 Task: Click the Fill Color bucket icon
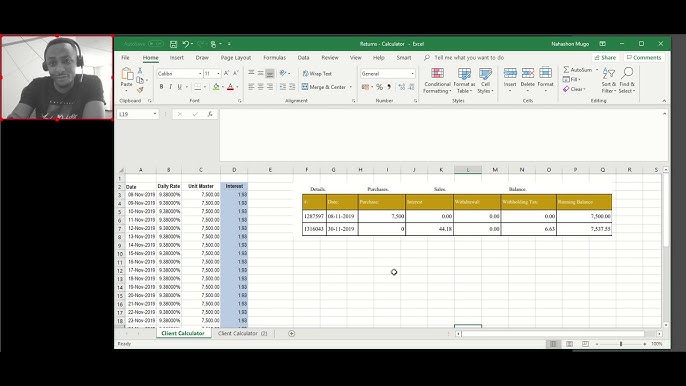(216, 87)
